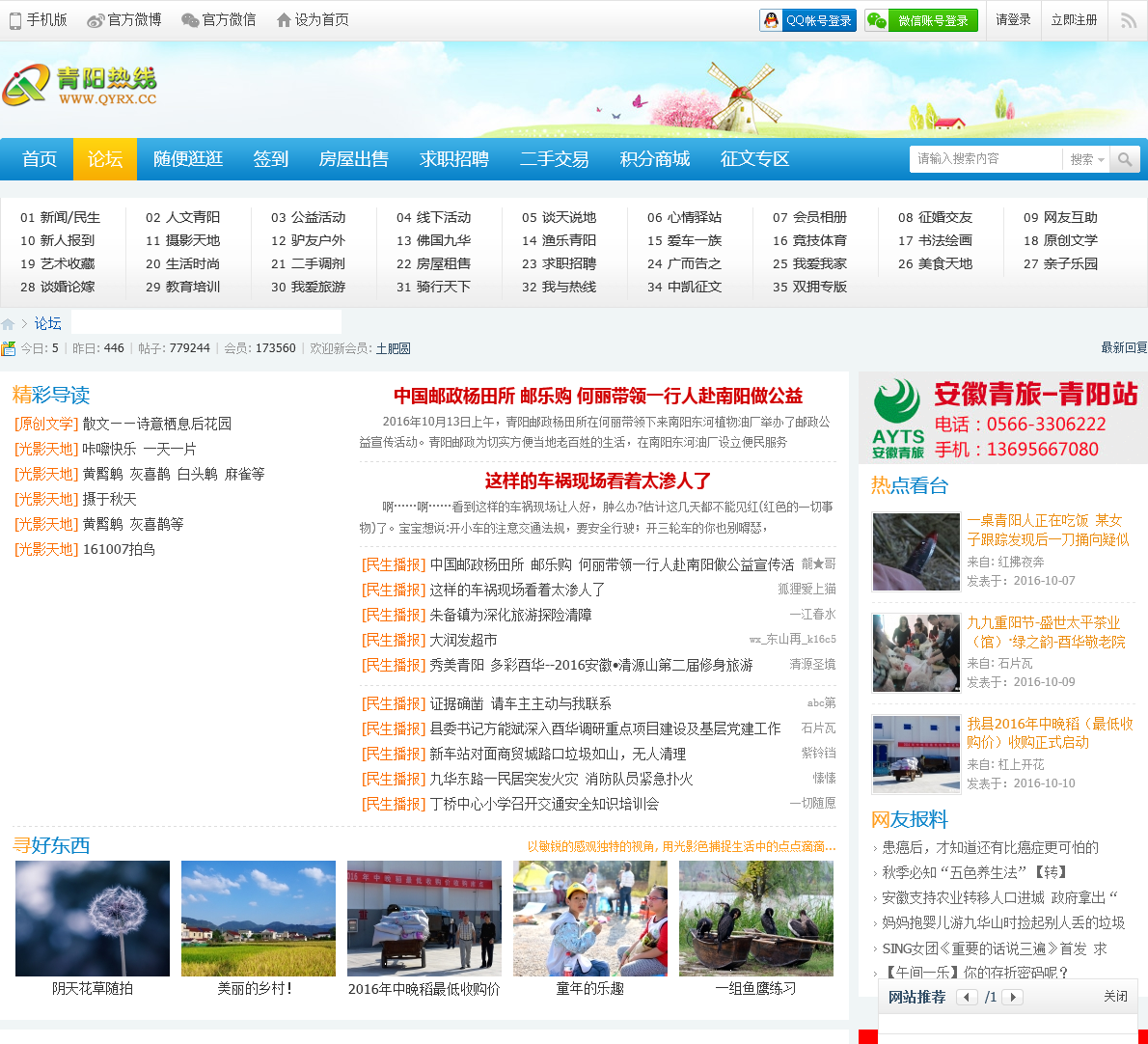Click 设为首页 to set homepage

[313, 19]
